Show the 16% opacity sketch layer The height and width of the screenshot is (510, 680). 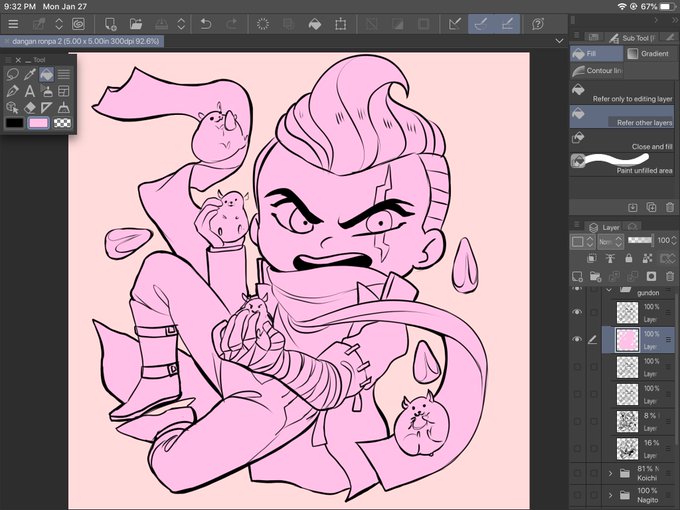[577, 448]
